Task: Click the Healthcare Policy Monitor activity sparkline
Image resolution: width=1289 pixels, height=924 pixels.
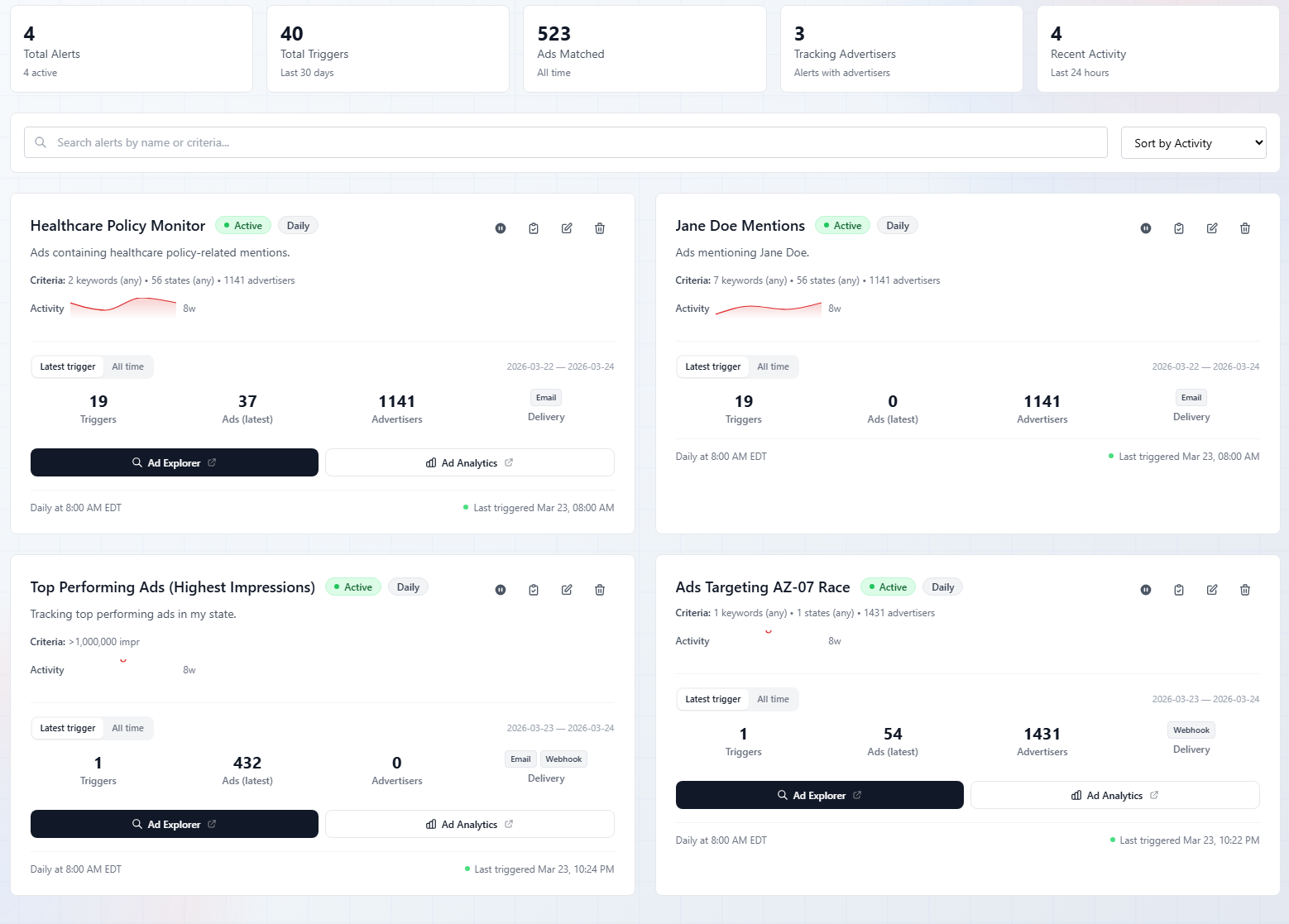Action: point(122,307)
